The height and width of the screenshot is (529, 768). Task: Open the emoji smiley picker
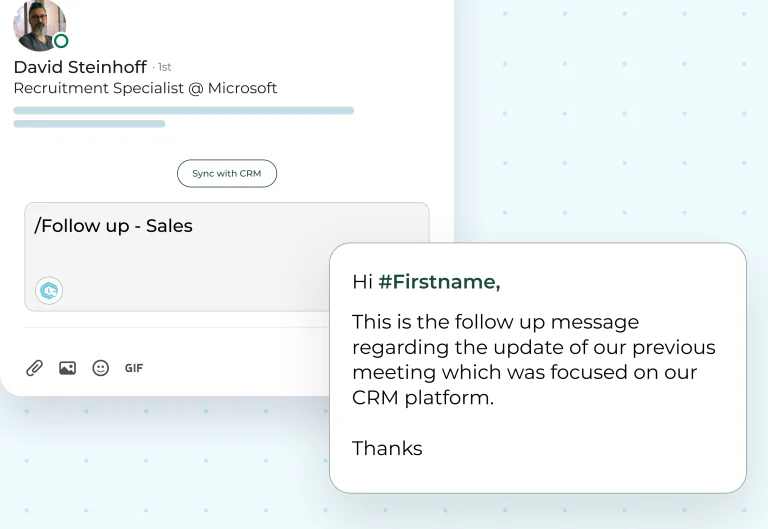(x=100, y=368)
